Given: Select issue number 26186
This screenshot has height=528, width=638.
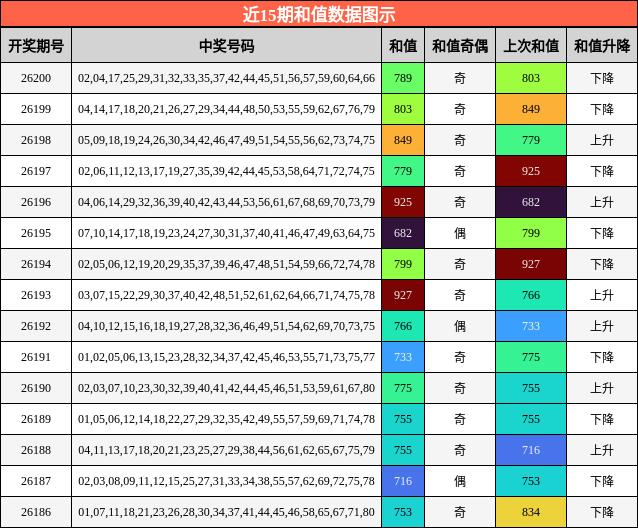Looking at the screenshot, I should pyautogui.click(x=36, y=512).
